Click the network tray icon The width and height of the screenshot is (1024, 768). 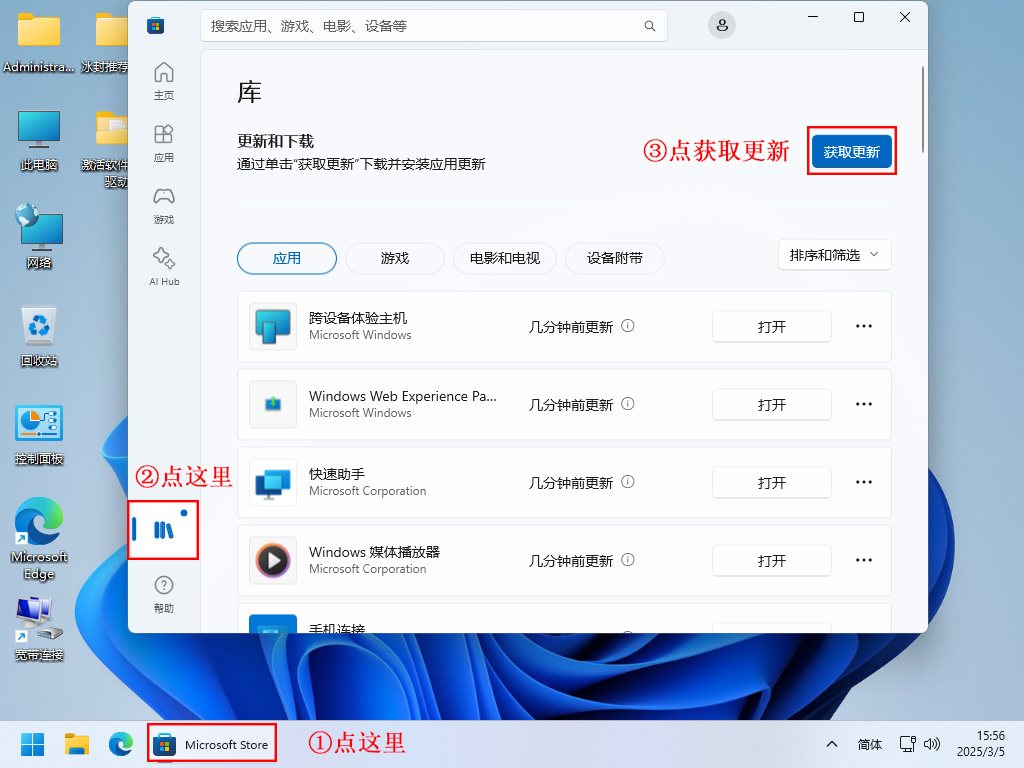click(907, 744)
